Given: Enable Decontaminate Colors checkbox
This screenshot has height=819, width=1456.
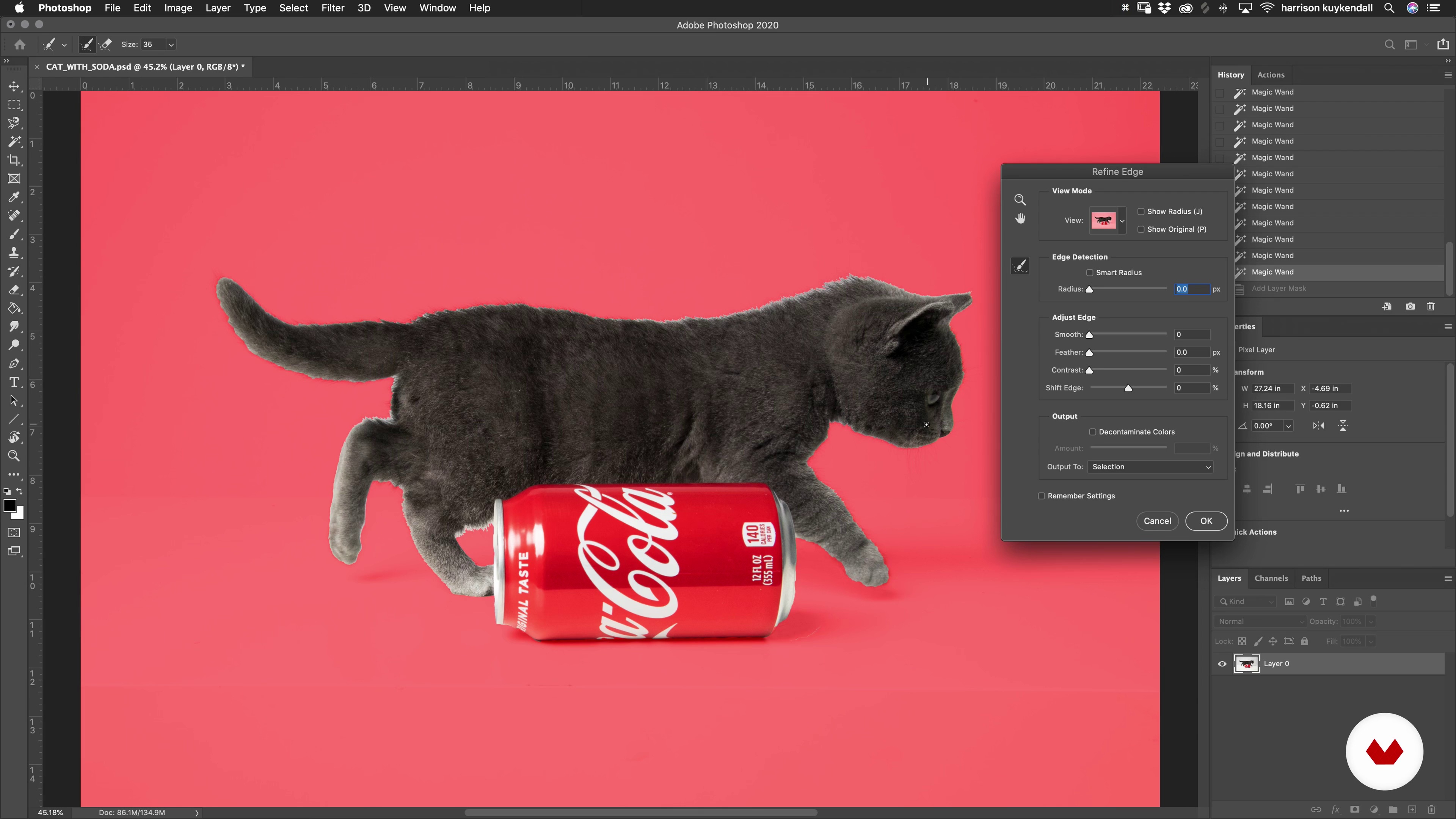Looking at the screenshot, I should pos(1092,432).
